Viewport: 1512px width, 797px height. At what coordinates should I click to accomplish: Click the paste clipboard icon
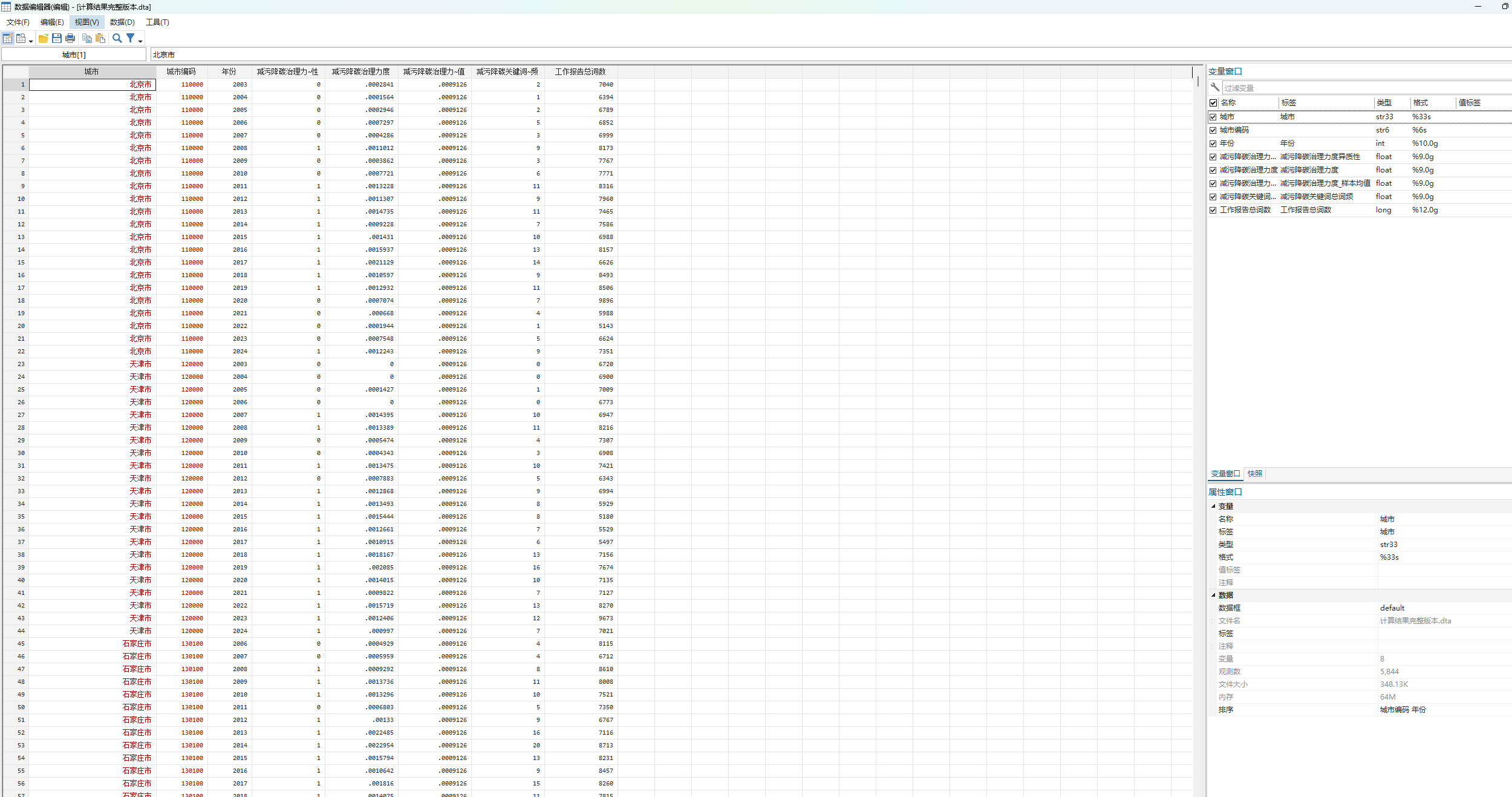point(100,38)
